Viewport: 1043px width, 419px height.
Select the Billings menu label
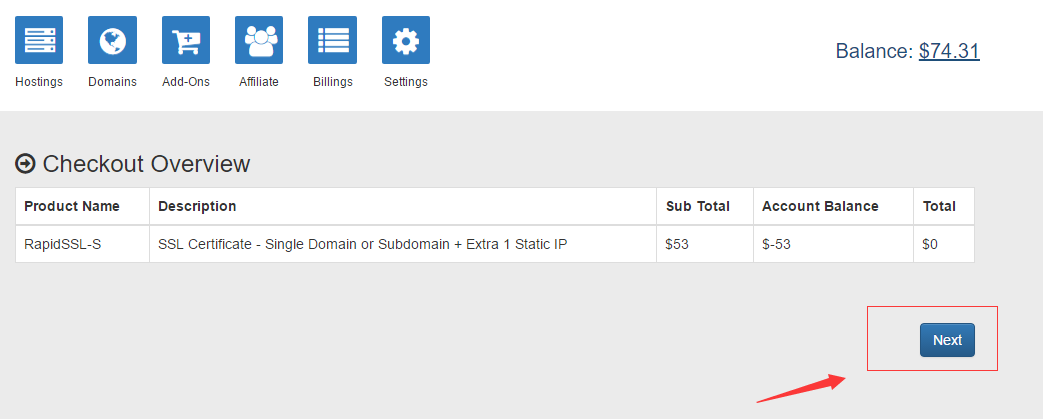[x=333, y=82]
